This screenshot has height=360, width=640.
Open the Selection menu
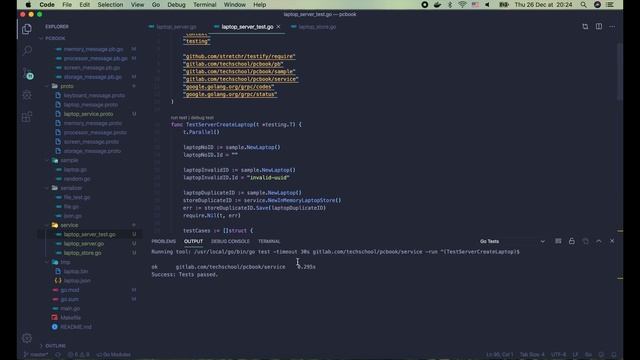pyautogui.click(x=110, y=4)
